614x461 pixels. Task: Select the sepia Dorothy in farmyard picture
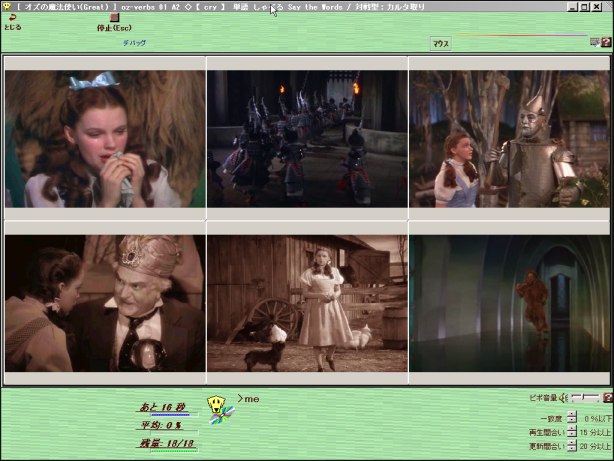[x=307, y=303]
